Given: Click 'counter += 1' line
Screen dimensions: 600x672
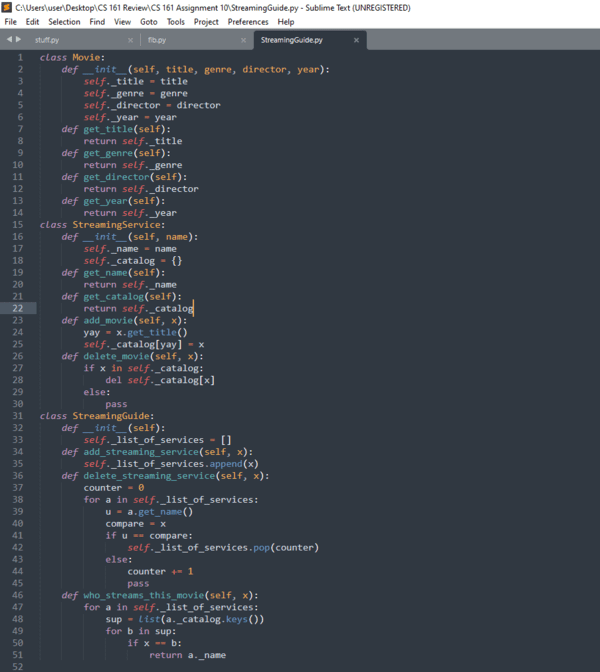Looking at the screenshot, I should click(160, 572).
